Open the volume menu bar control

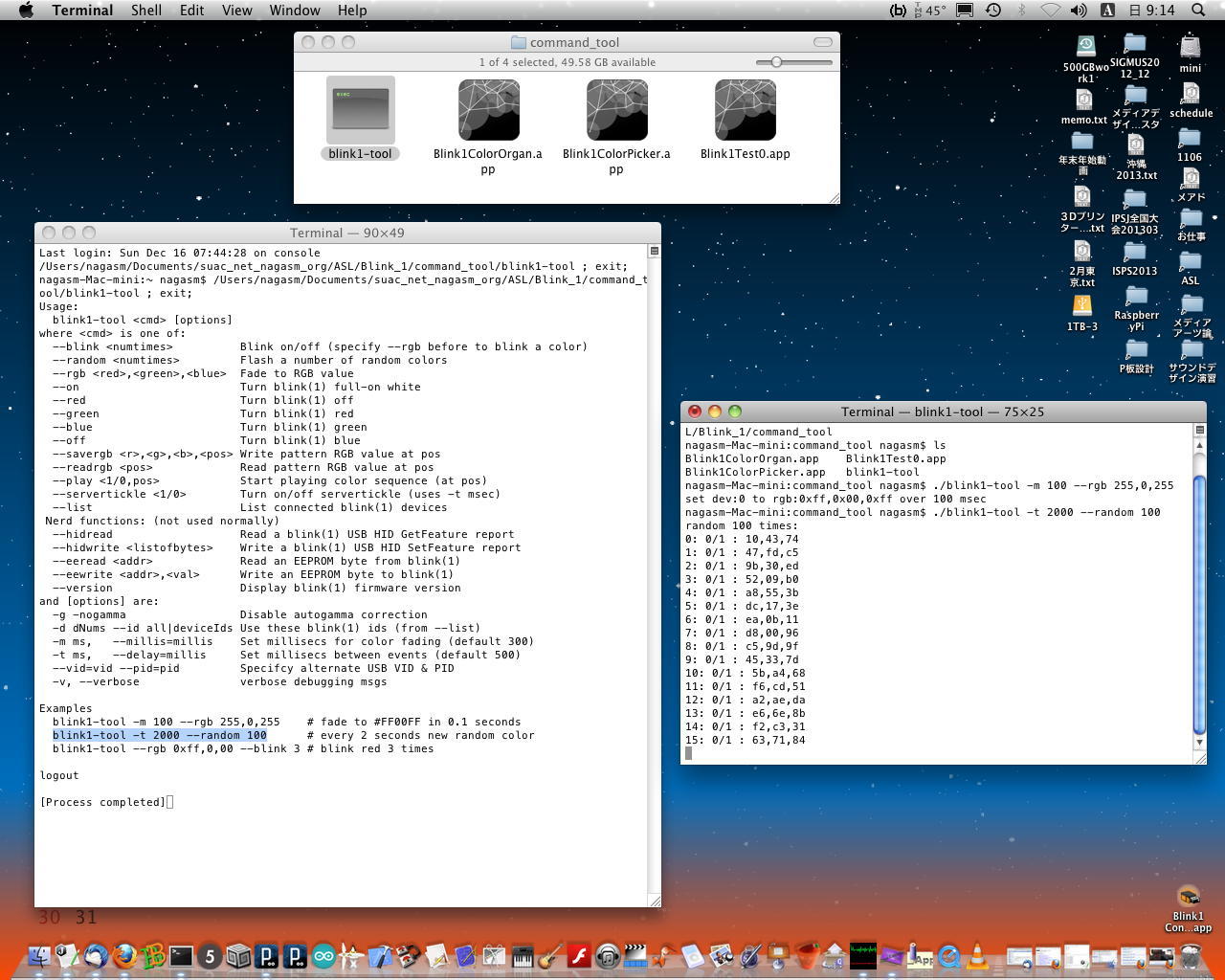tap(1079, 10)
